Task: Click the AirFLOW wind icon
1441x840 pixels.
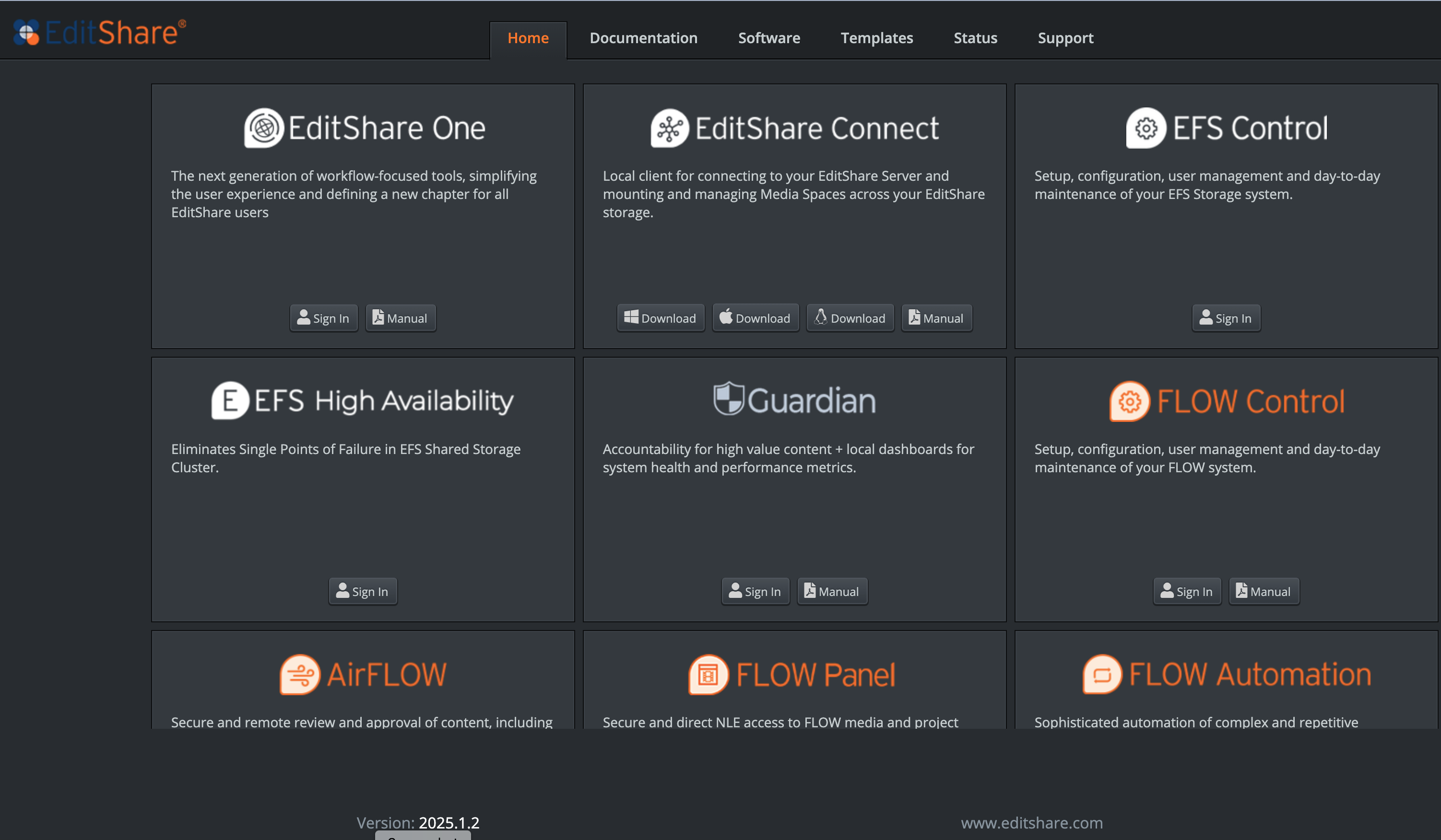Action: coord(300,675)
